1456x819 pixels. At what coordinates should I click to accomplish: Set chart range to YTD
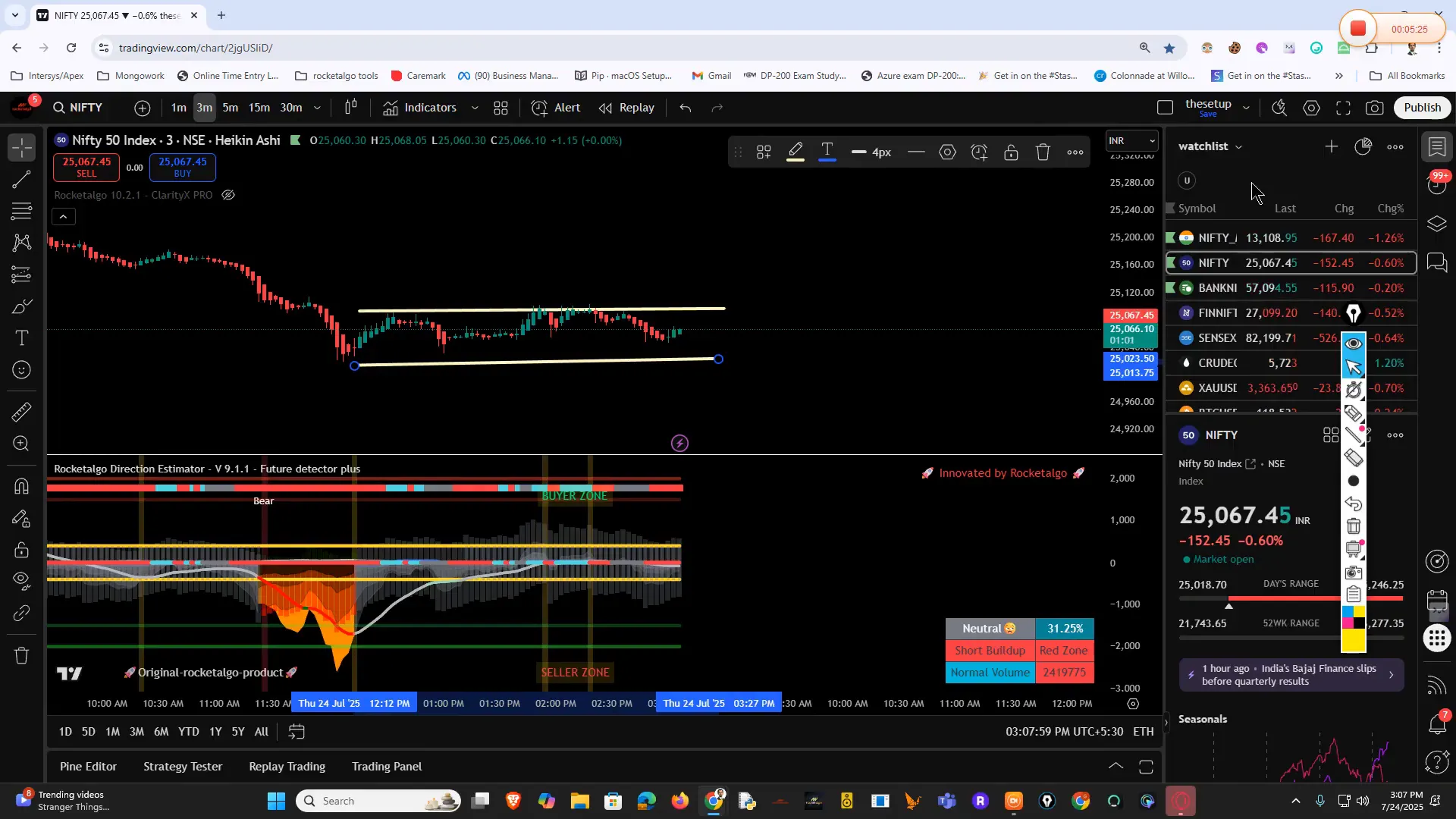[188, 732]
